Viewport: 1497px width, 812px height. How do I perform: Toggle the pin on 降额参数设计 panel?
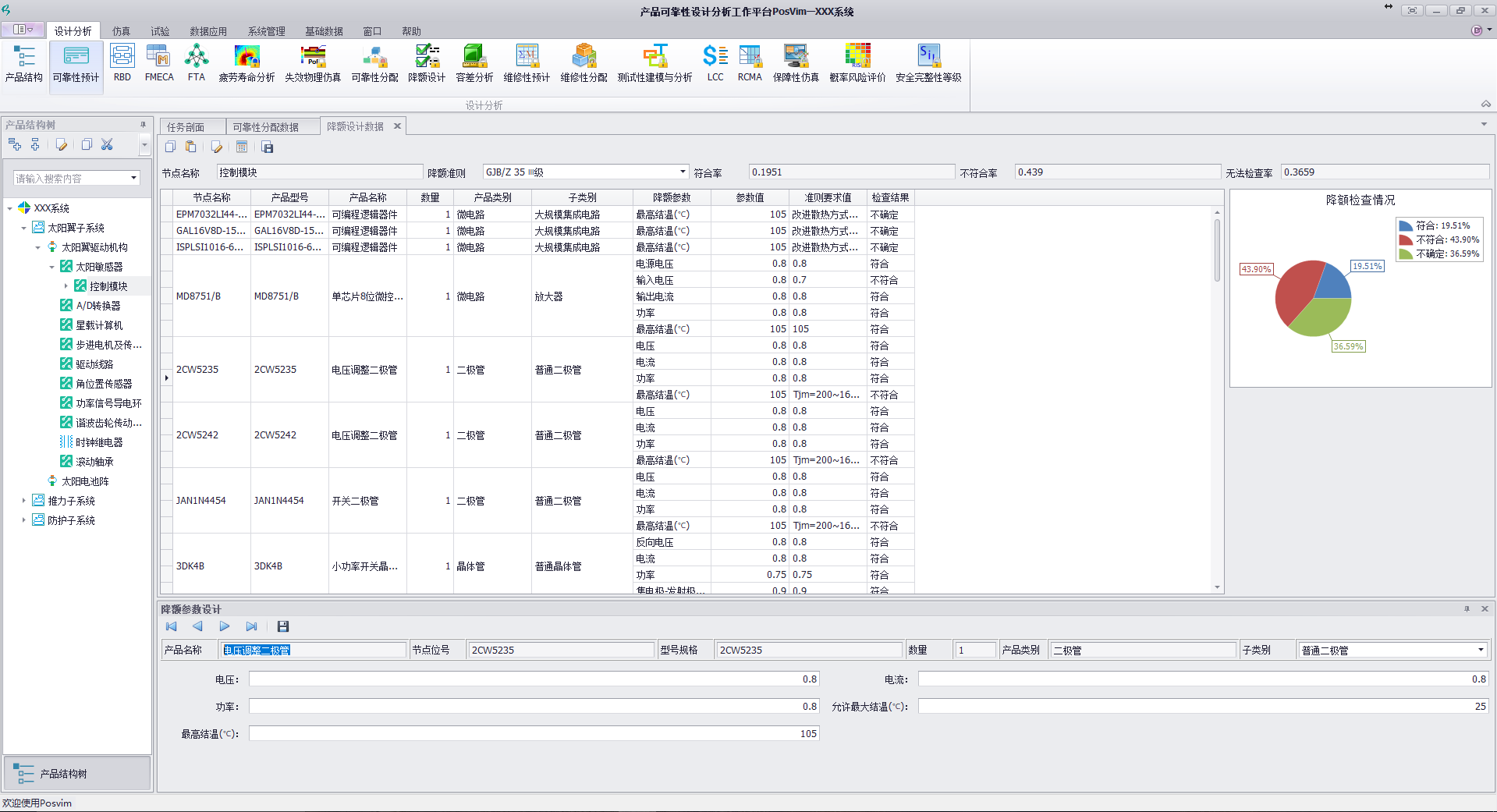1467,609
